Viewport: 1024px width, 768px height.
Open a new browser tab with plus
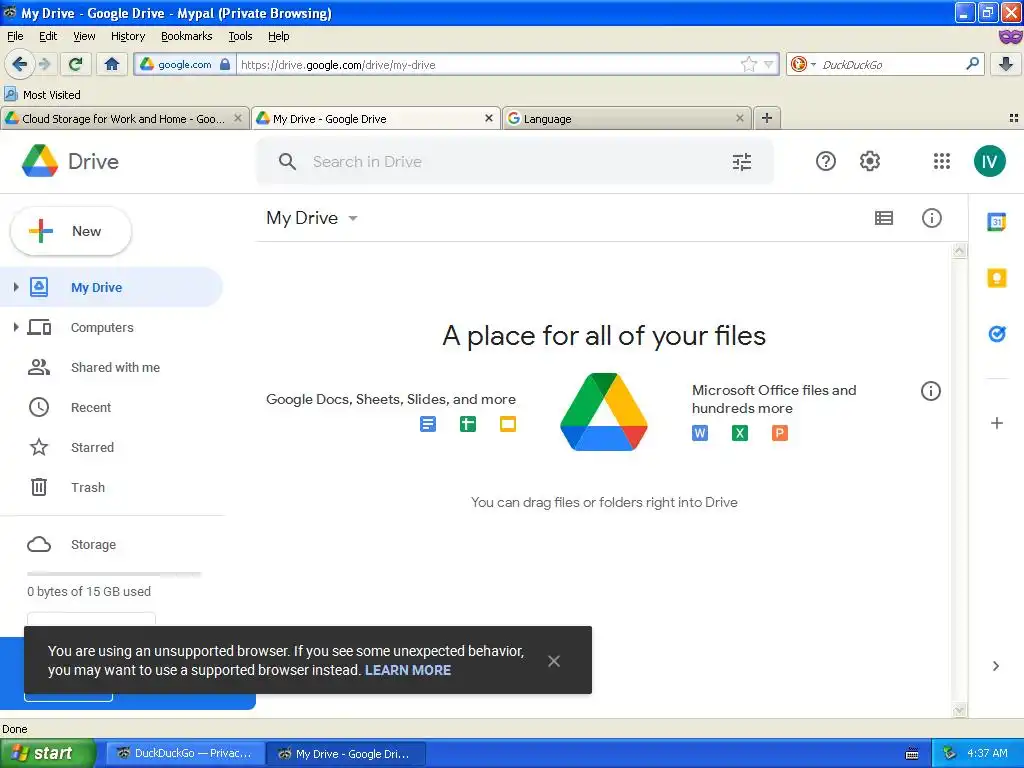(767, 118)
